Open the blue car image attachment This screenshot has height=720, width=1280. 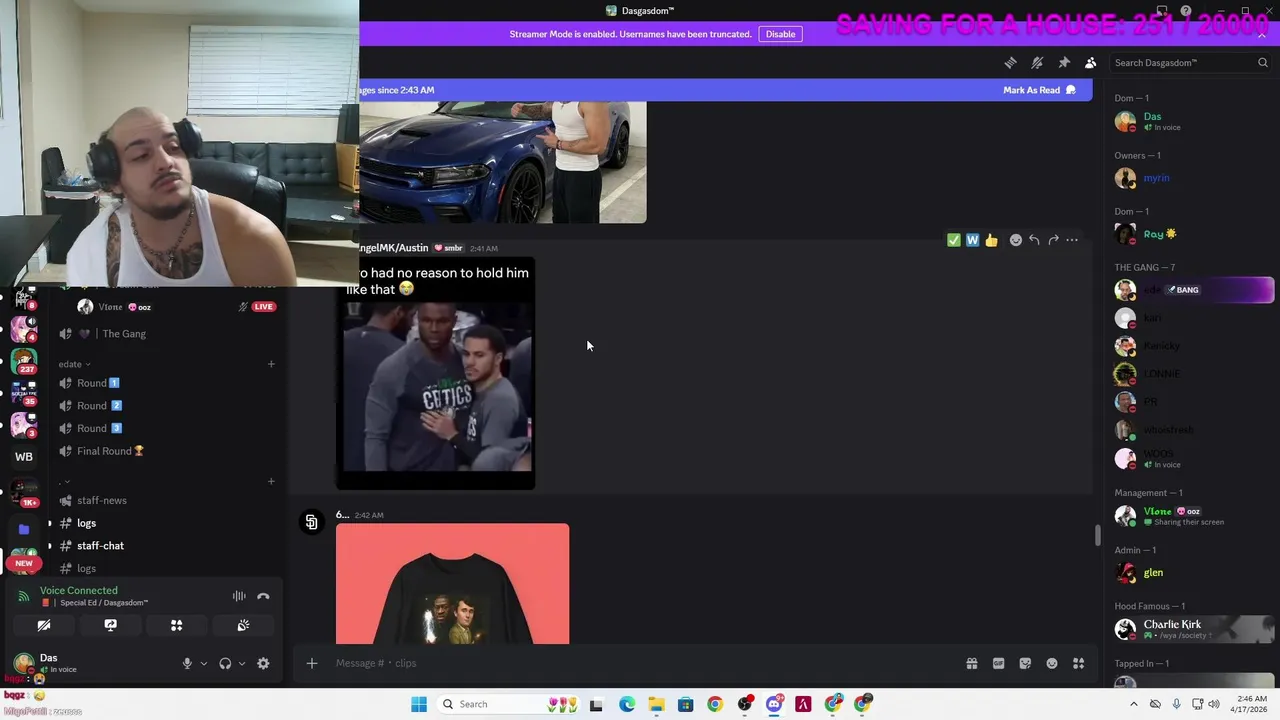pyautogui.click(x=503, y=162)
